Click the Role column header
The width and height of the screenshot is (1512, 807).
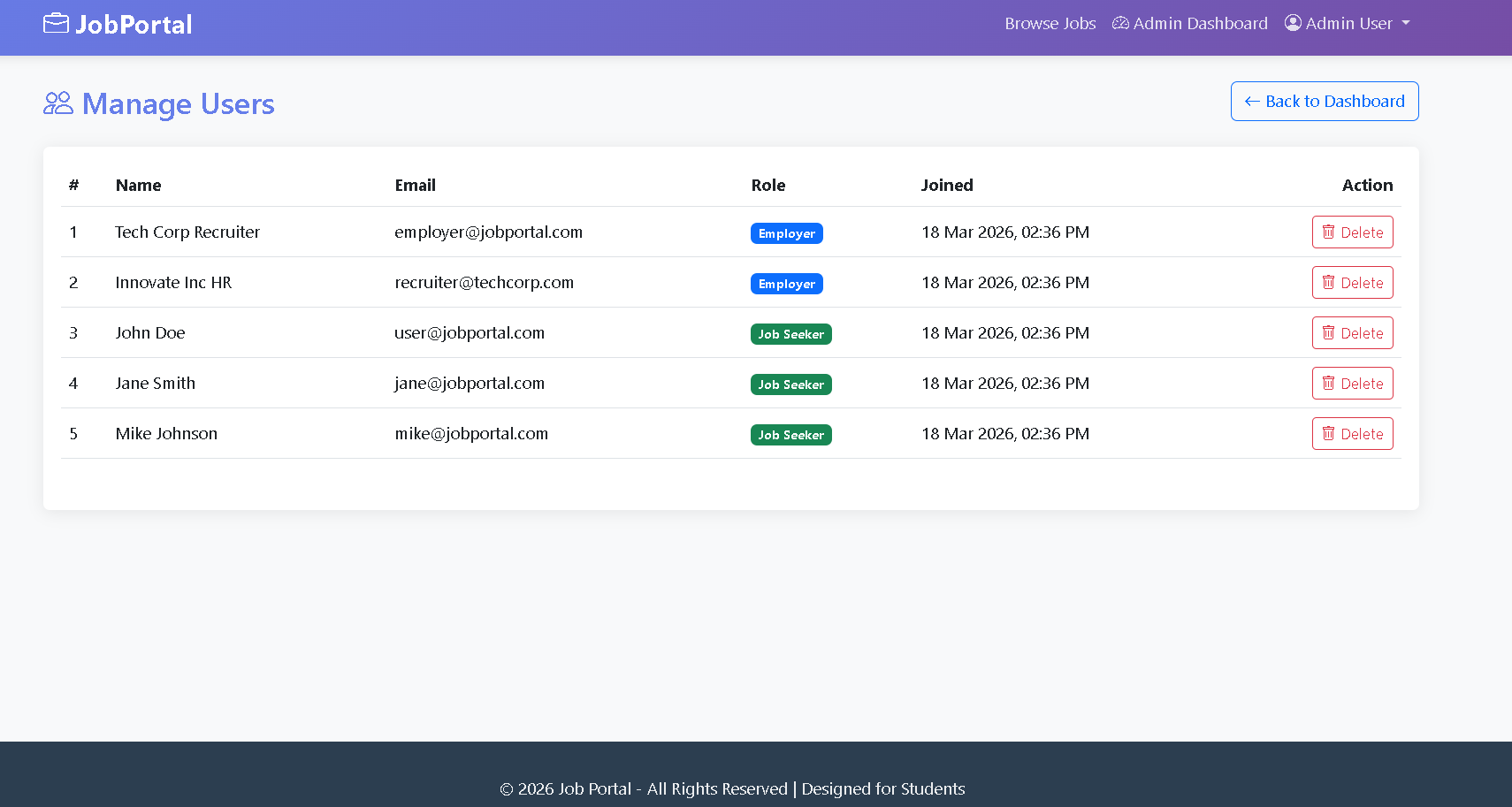(x=768, y=186)
